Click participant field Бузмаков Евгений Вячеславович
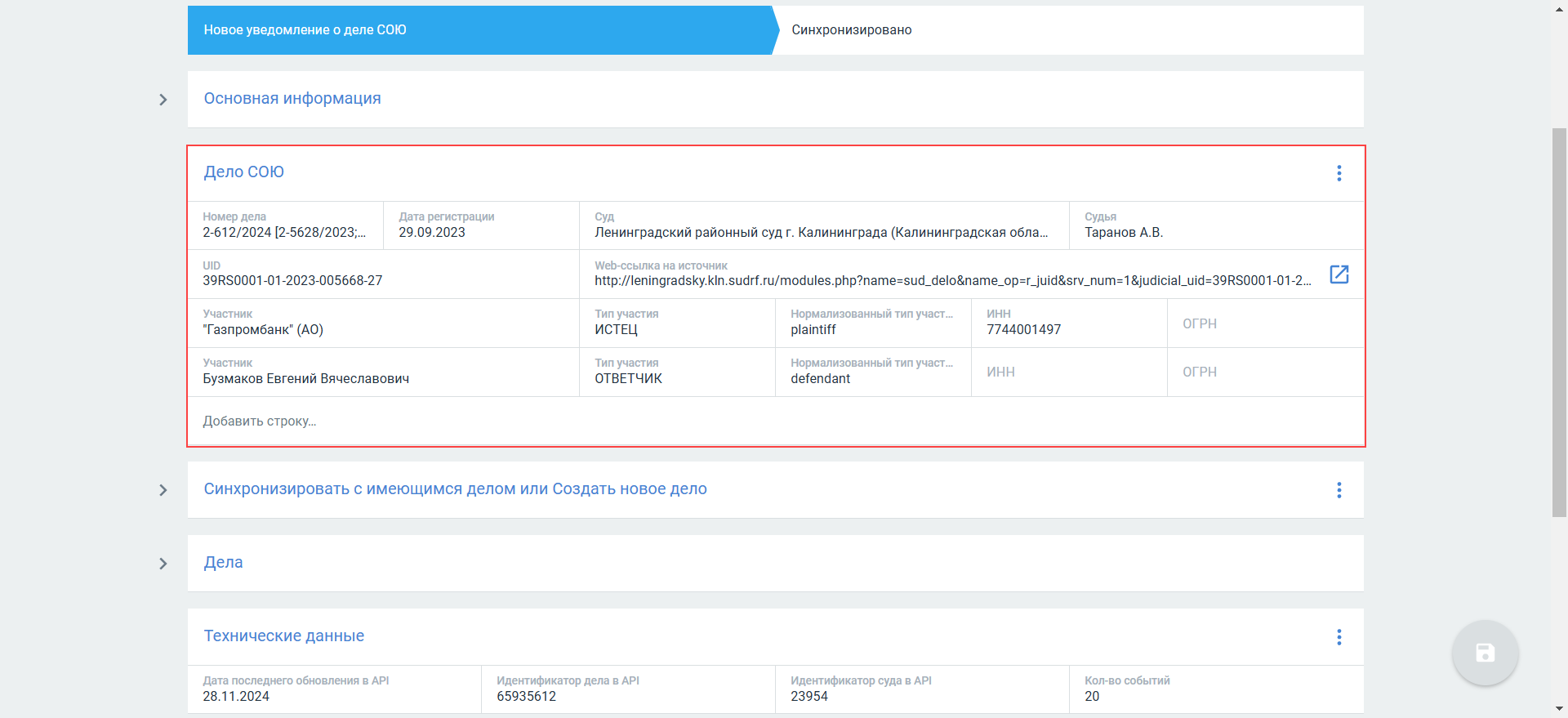1568x718 pixels. 384,372
